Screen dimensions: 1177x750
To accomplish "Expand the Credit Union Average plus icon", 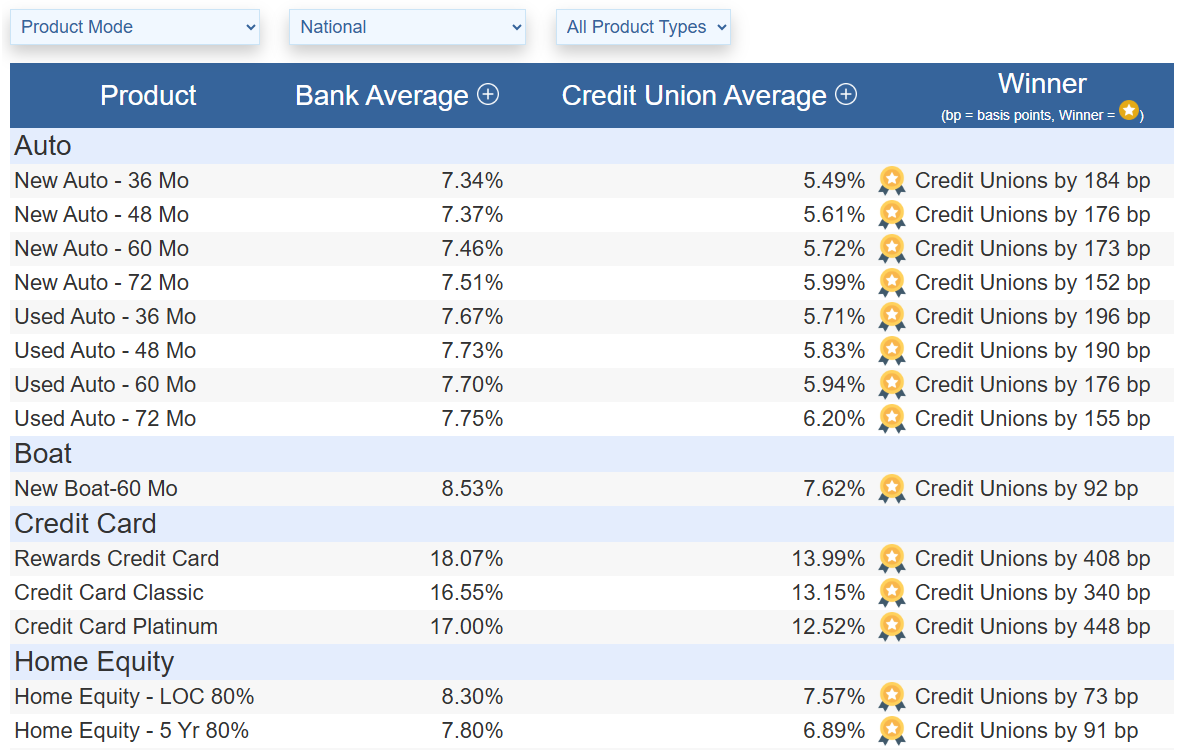I will (846, 94).
